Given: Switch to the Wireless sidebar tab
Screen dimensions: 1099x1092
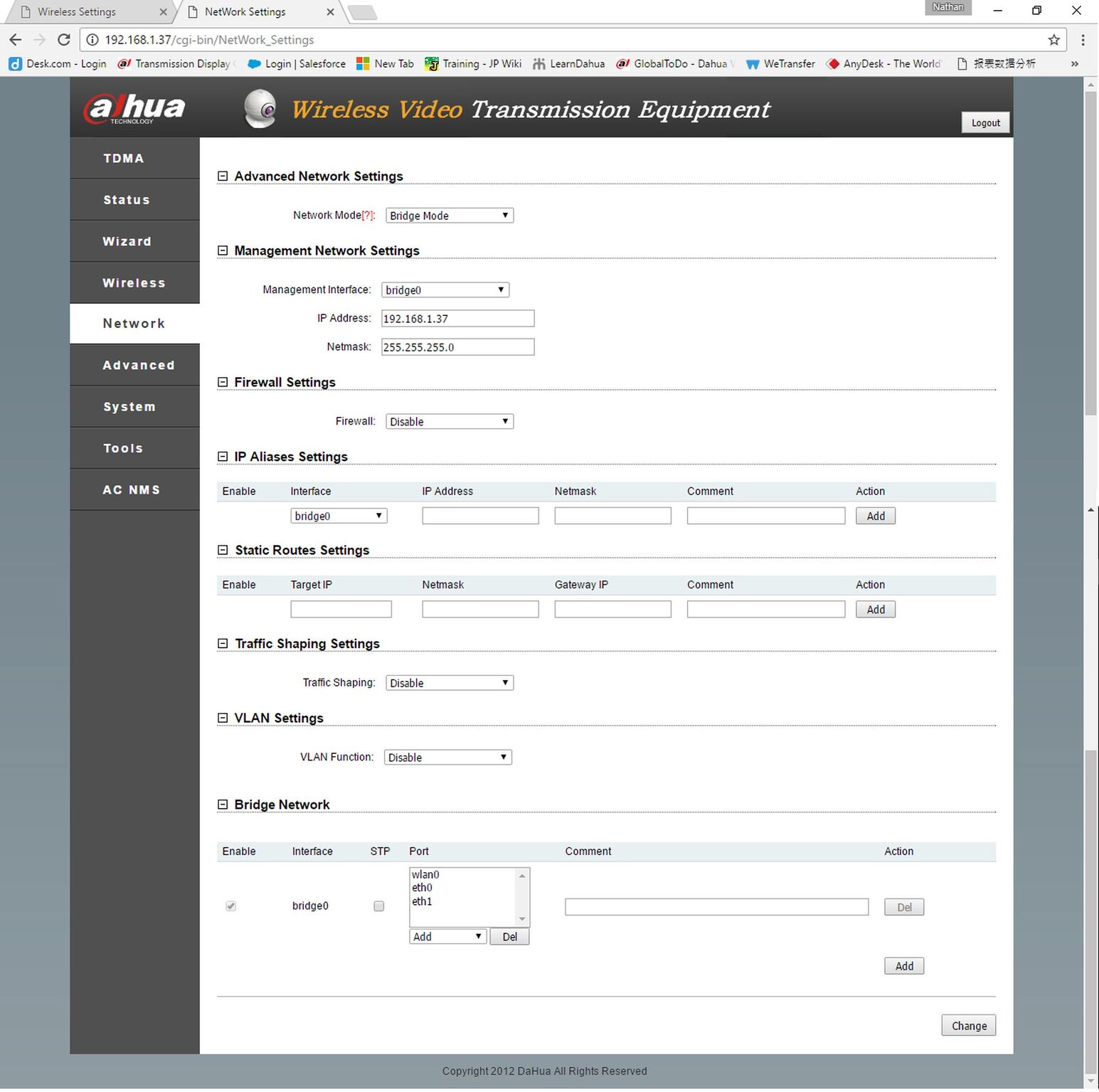Looking at the screenshot, I should [134, 282].
